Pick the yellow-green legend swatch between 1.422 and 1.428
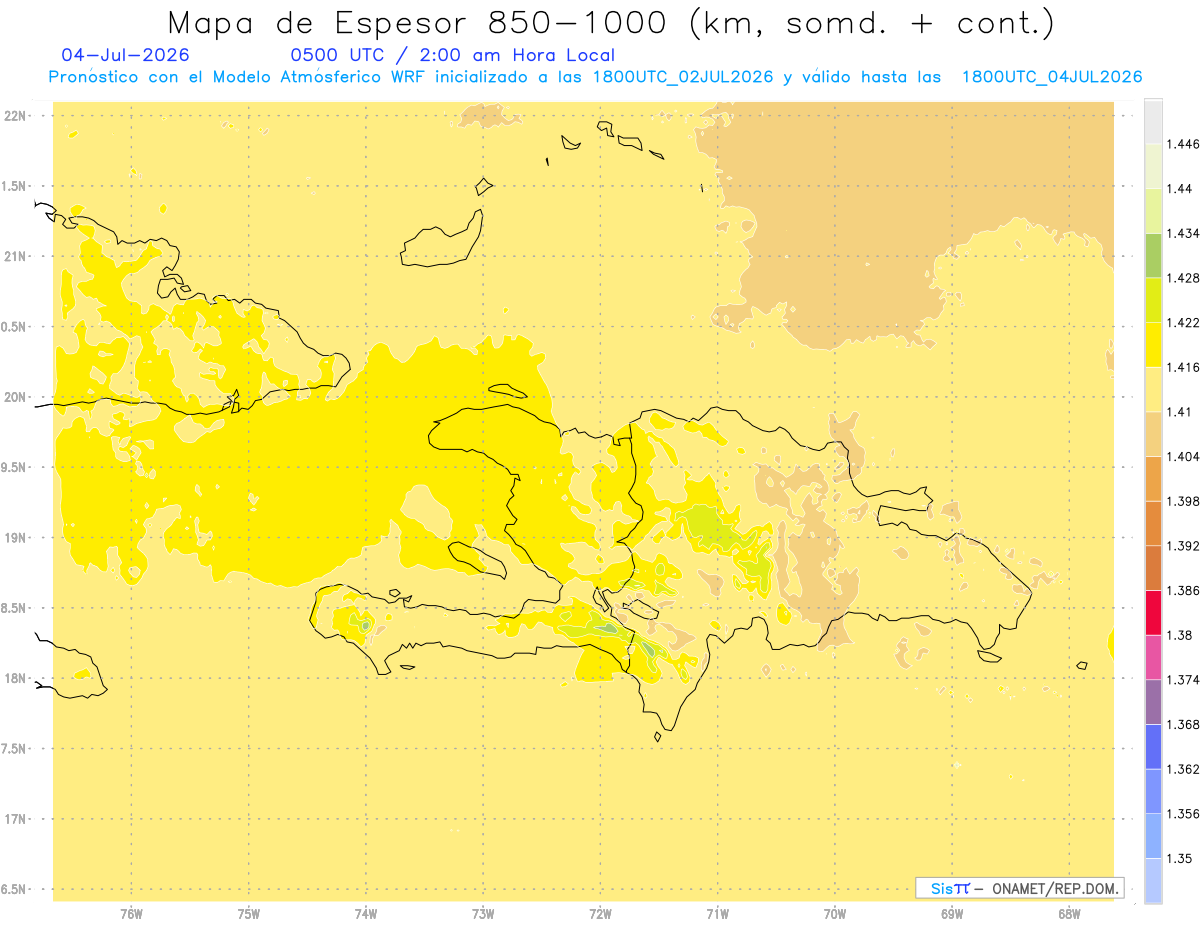The width and height of the screenshot is (1200, 927). 1153,300
